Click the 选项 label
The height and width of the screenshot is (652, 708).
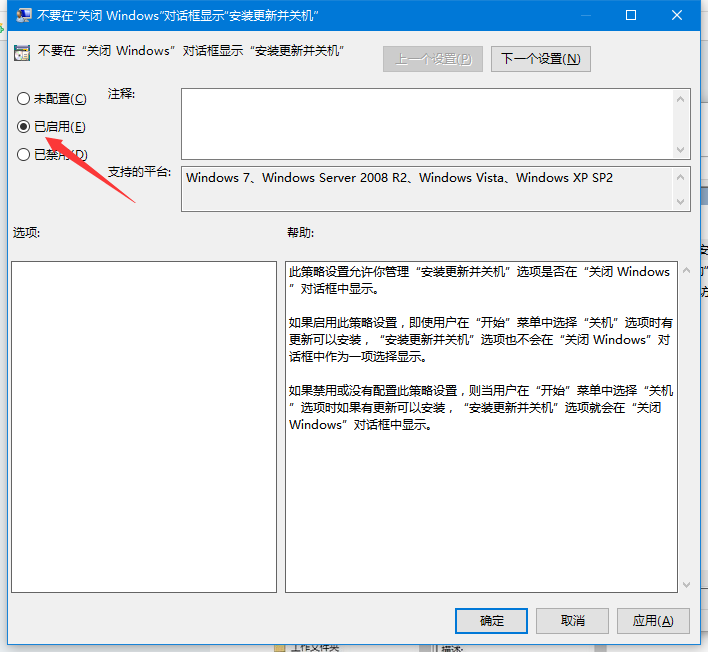(27, 233)
